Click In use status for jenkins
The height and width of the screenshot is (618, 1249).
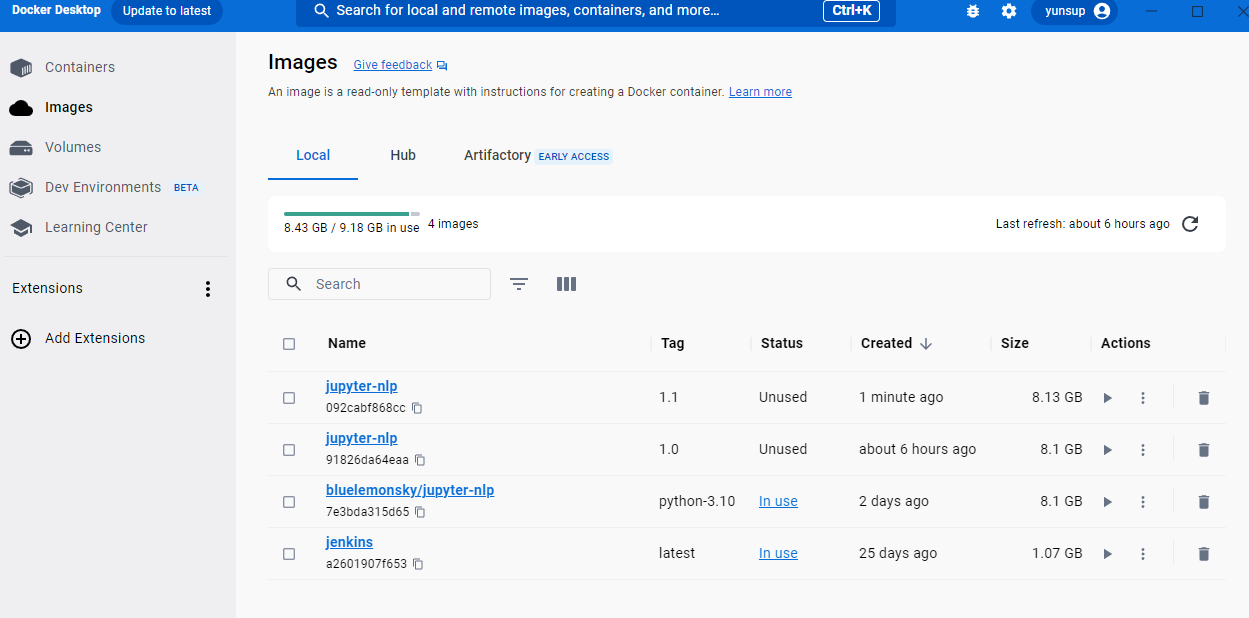(x=778, y=553)
